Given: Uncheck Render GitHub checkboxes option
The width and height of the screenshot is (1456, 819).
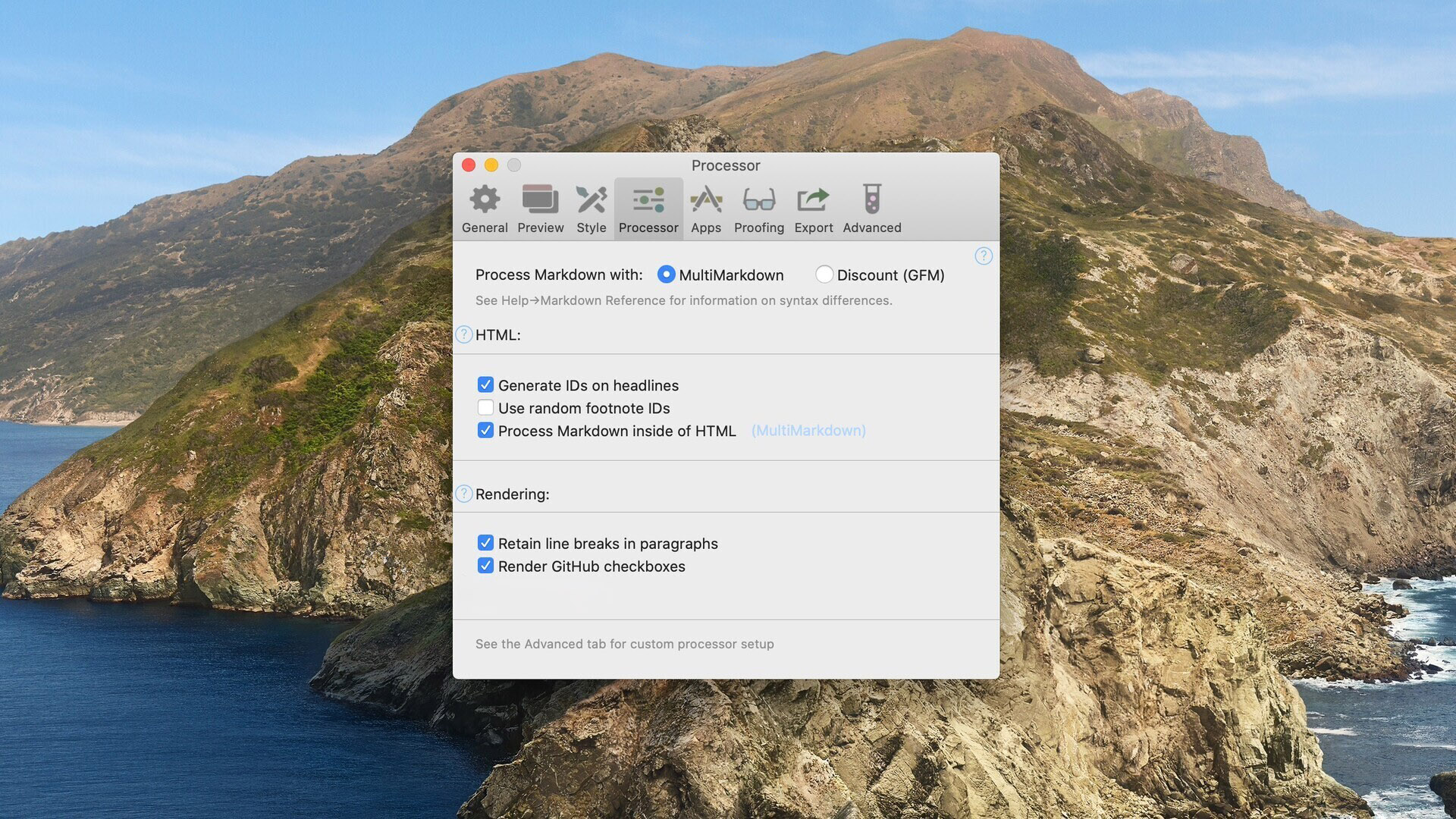Looking at the screenshot, I should (485, 566).
